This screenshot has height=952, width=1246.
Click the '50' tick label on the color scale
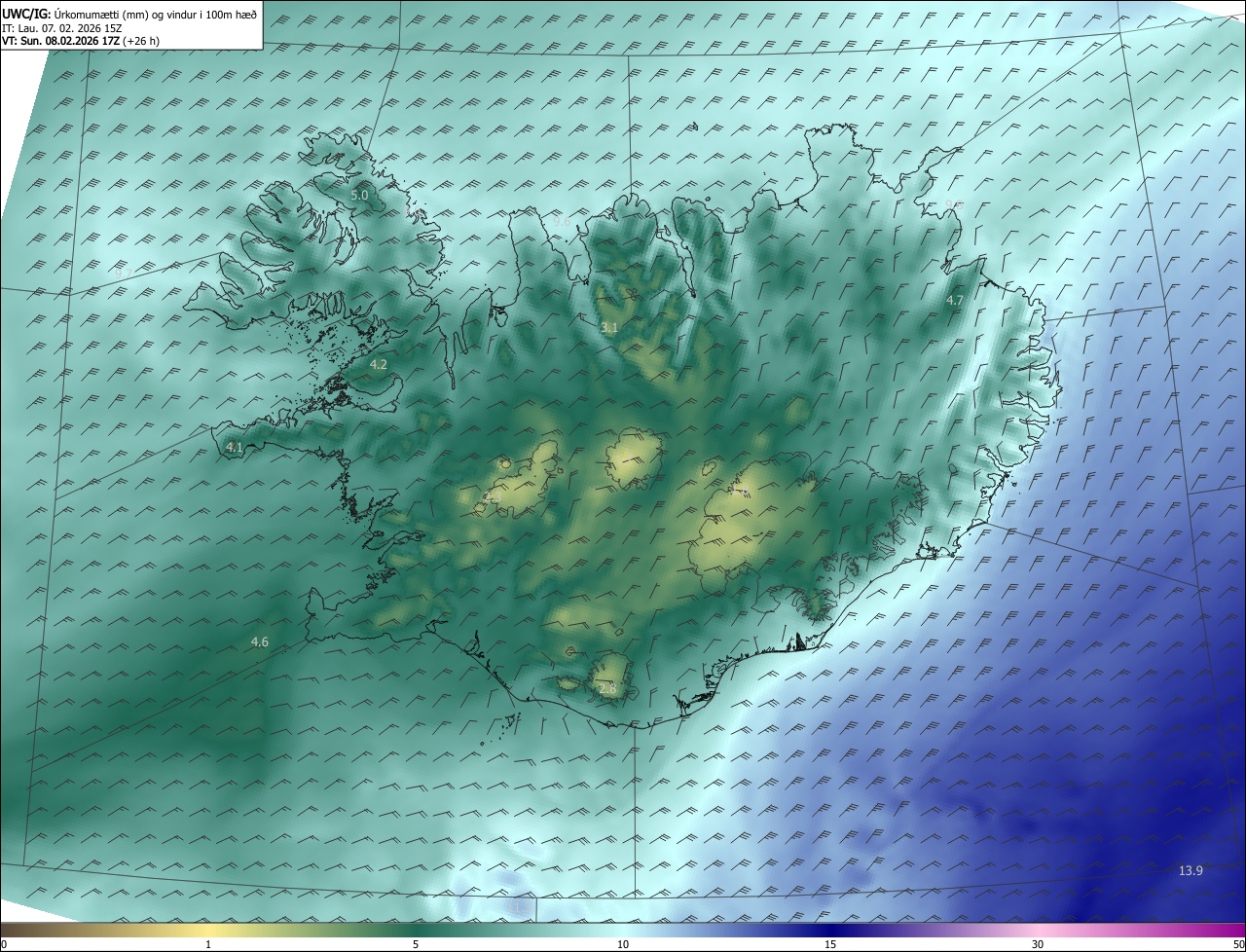(1238, 944)
